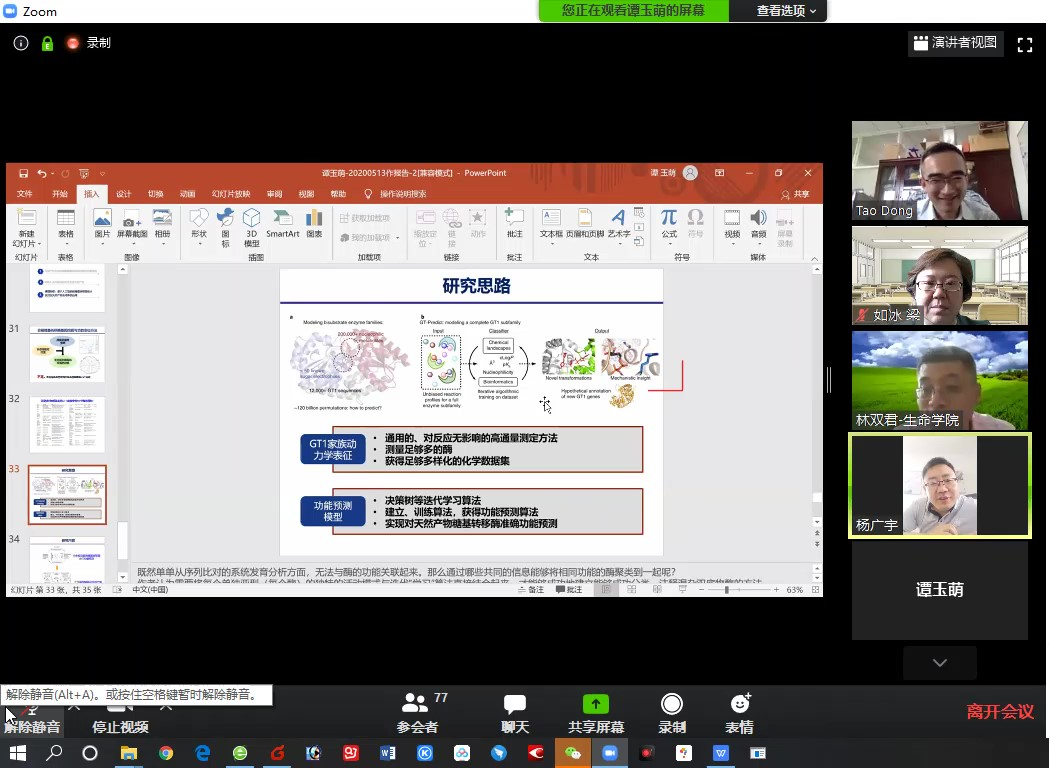Enter full screen mode icon
This screenshot has height=769, width=1049.
(x=1024, y=44)
